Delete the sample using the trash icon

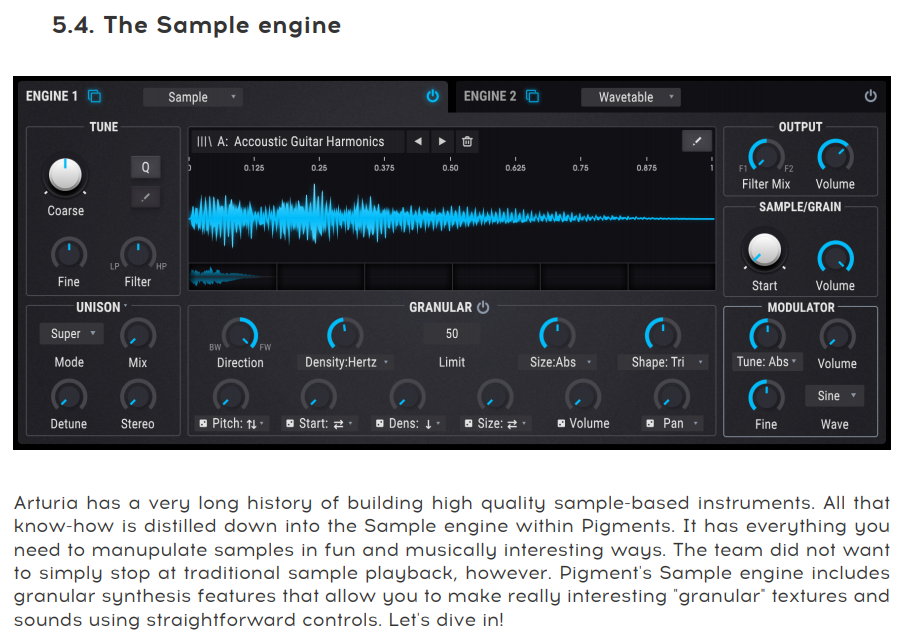coord(467,142)
